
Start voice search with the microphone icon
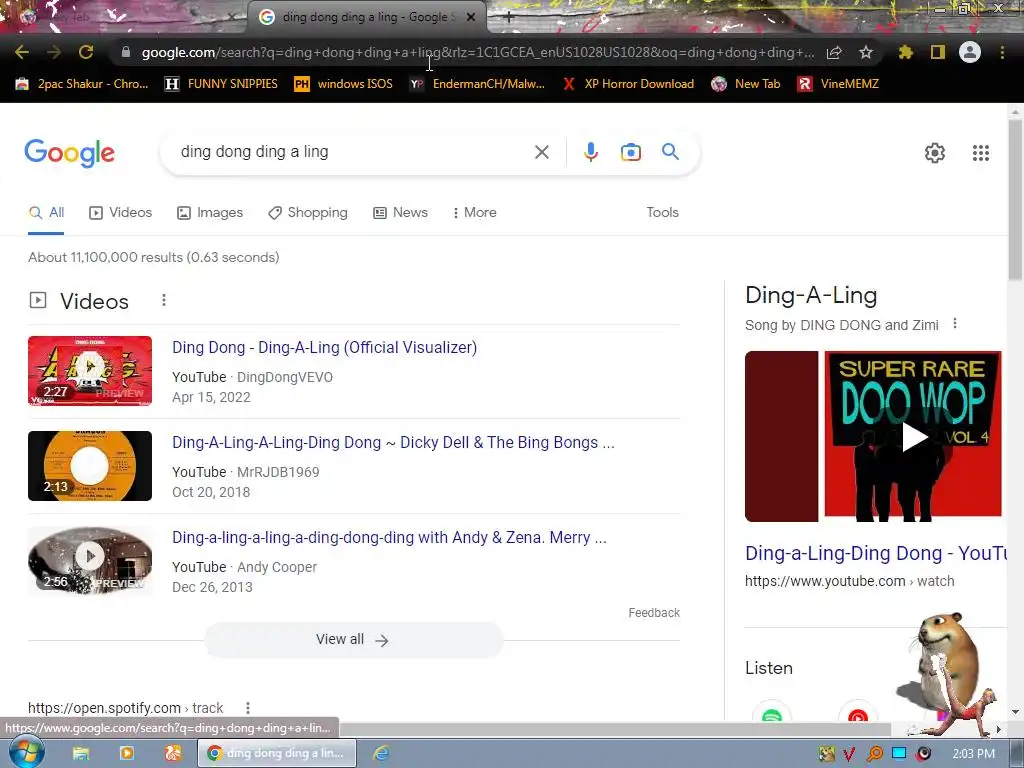[590, 152]
